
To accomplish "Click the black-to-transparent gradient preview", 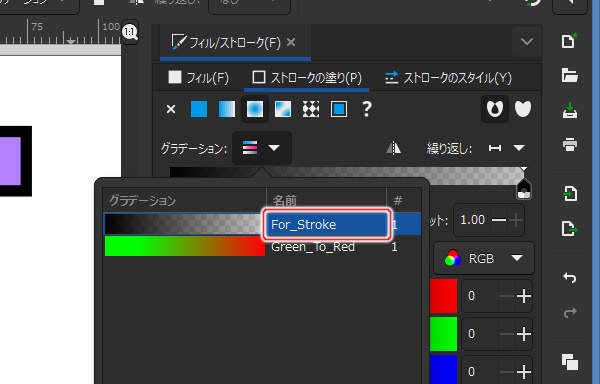I will click(184, 224).
